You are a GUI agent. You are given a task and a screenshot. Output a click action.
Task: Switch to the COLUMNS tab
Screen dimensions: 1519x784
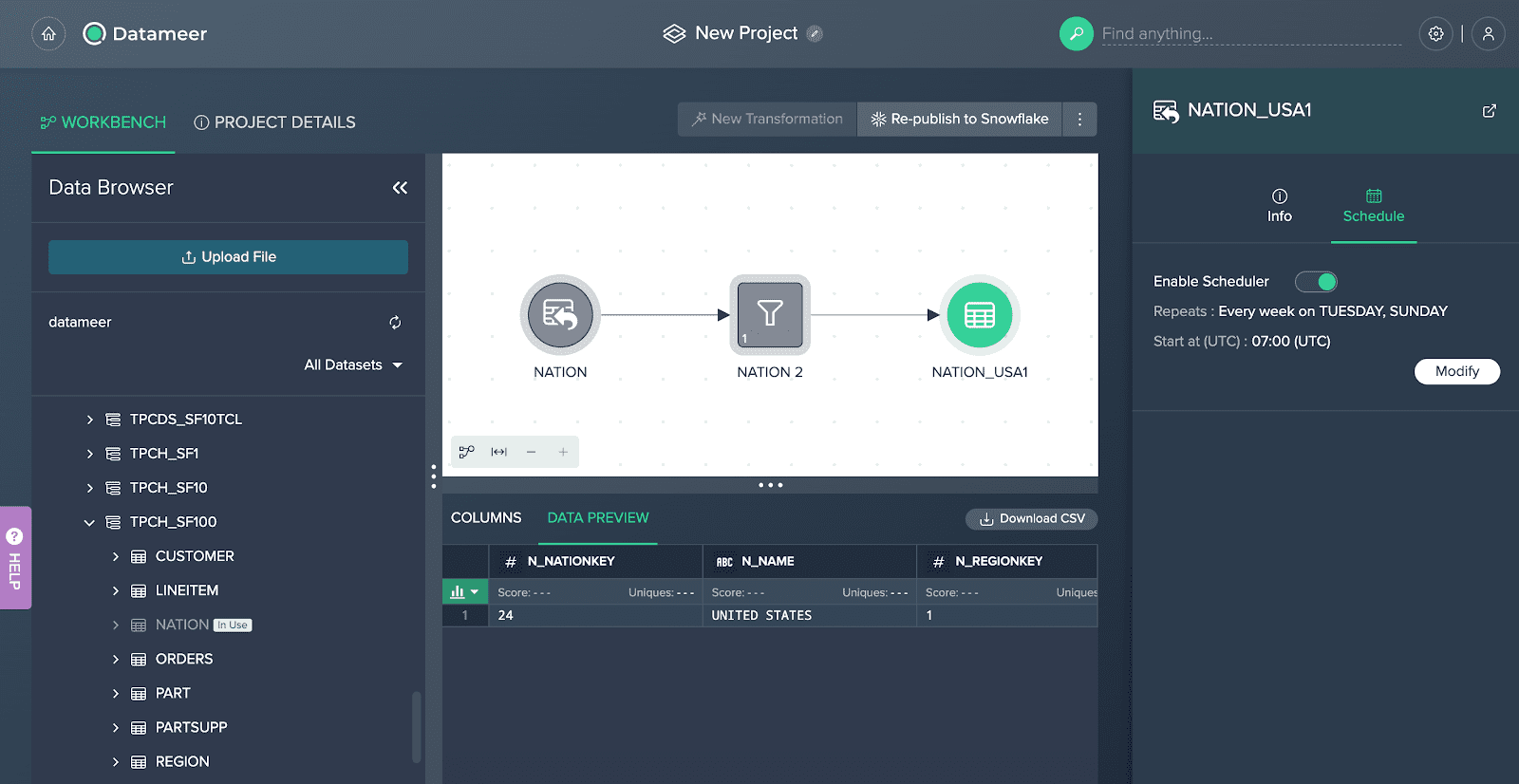486,518
